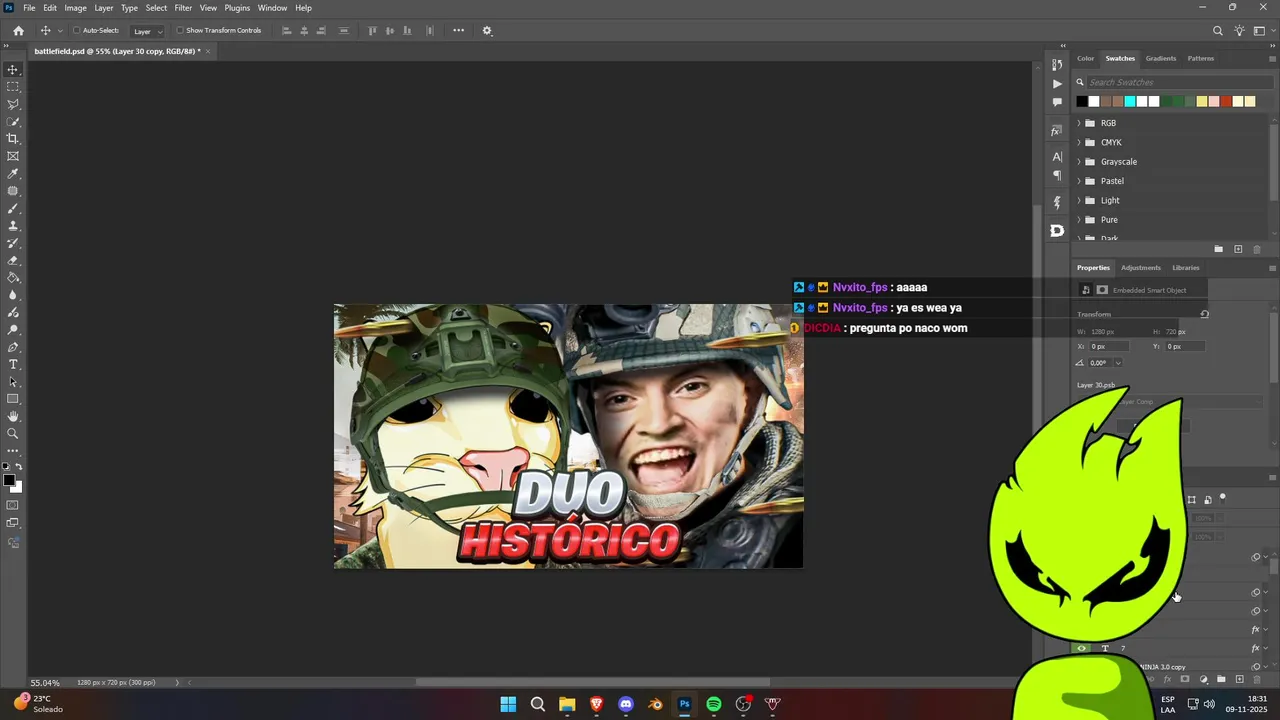
Task: Select the Paint Bucket tool
Action: [13, 278]
